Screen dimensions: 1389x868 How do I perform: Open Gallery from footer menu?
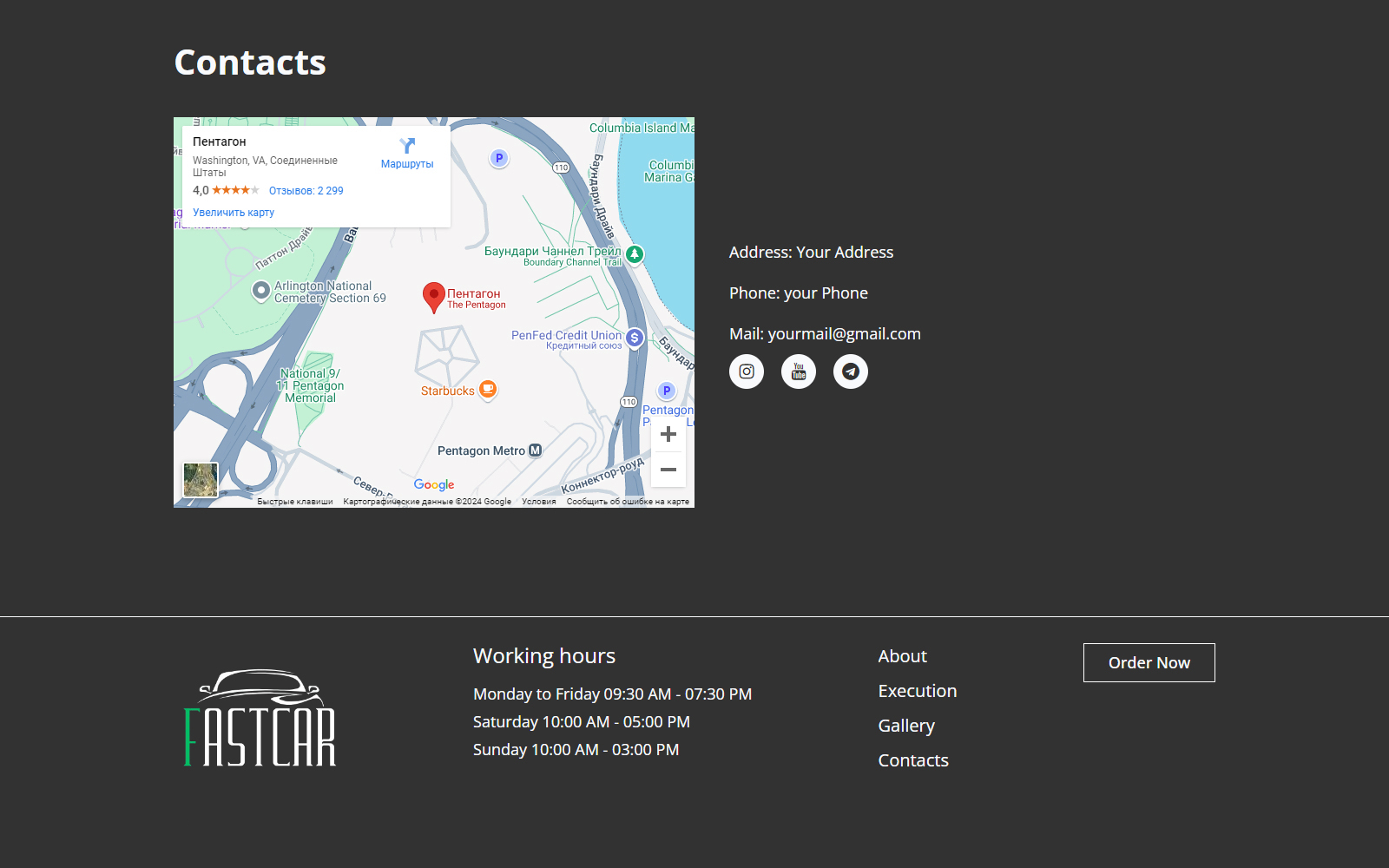coord(906,726)
